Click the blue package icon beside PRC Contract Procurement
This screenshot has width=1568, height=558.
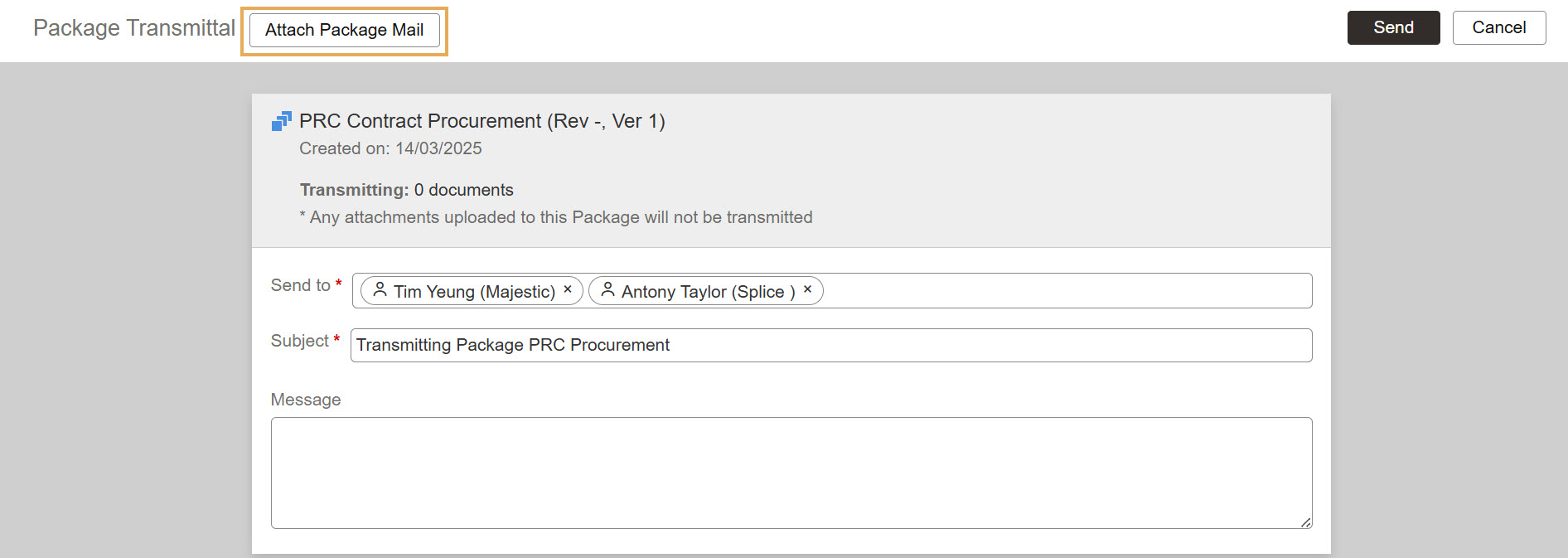click(282, 122)
